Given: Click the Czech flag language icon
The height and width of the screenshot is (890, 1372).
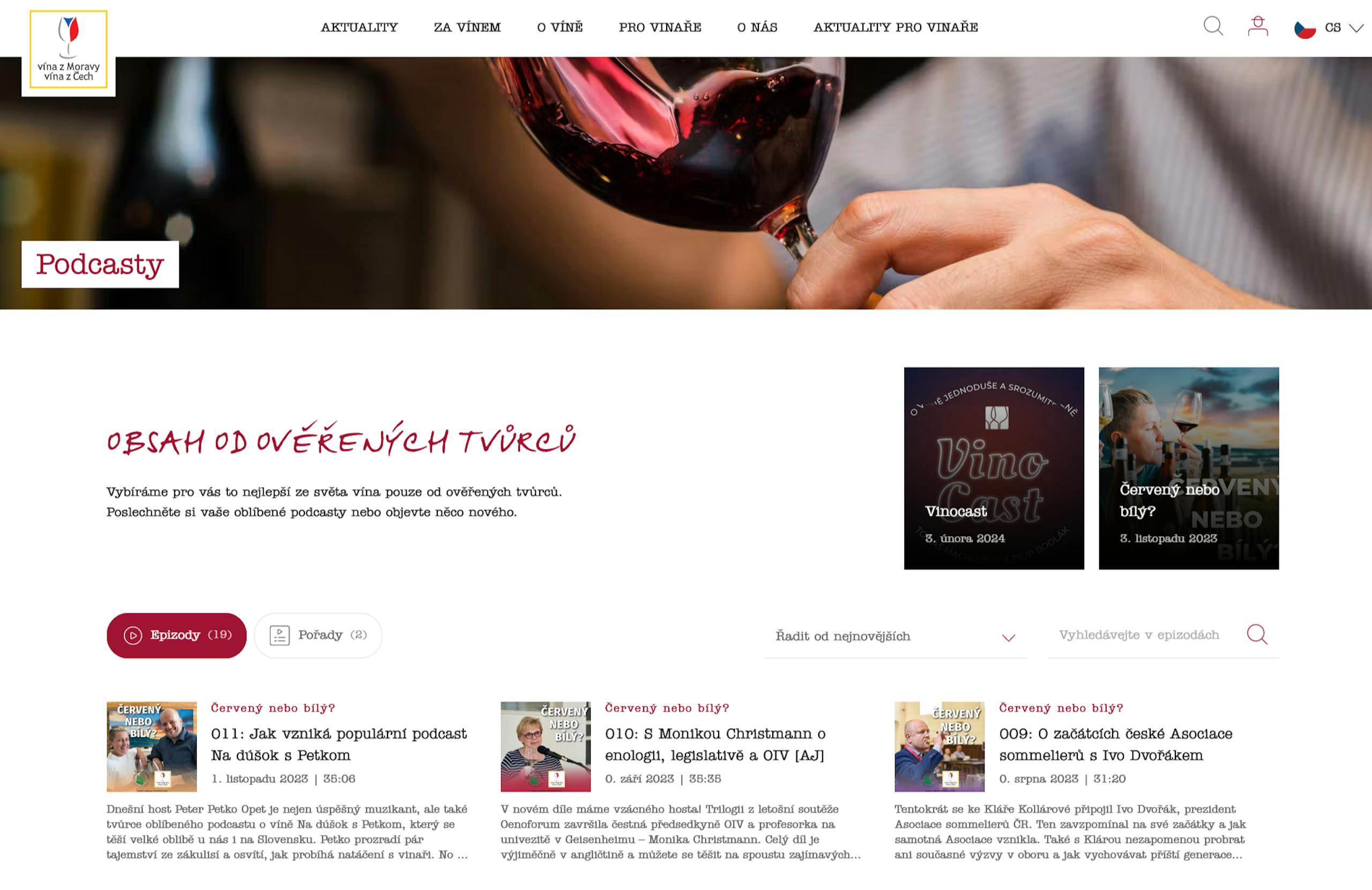Looking at the screenshot, I should tap(1304, 28).
